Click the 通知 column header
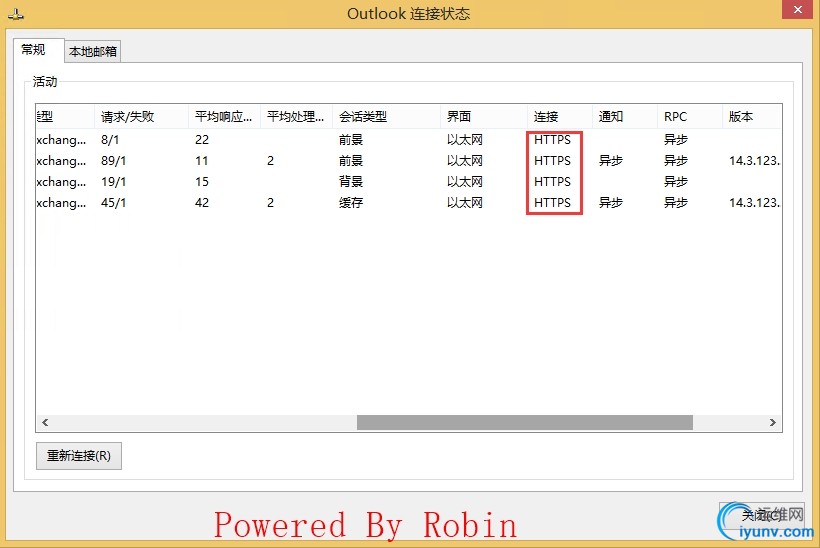Image resolution: width=820 pixels, height=548 pixels. (x=624, y=117)
